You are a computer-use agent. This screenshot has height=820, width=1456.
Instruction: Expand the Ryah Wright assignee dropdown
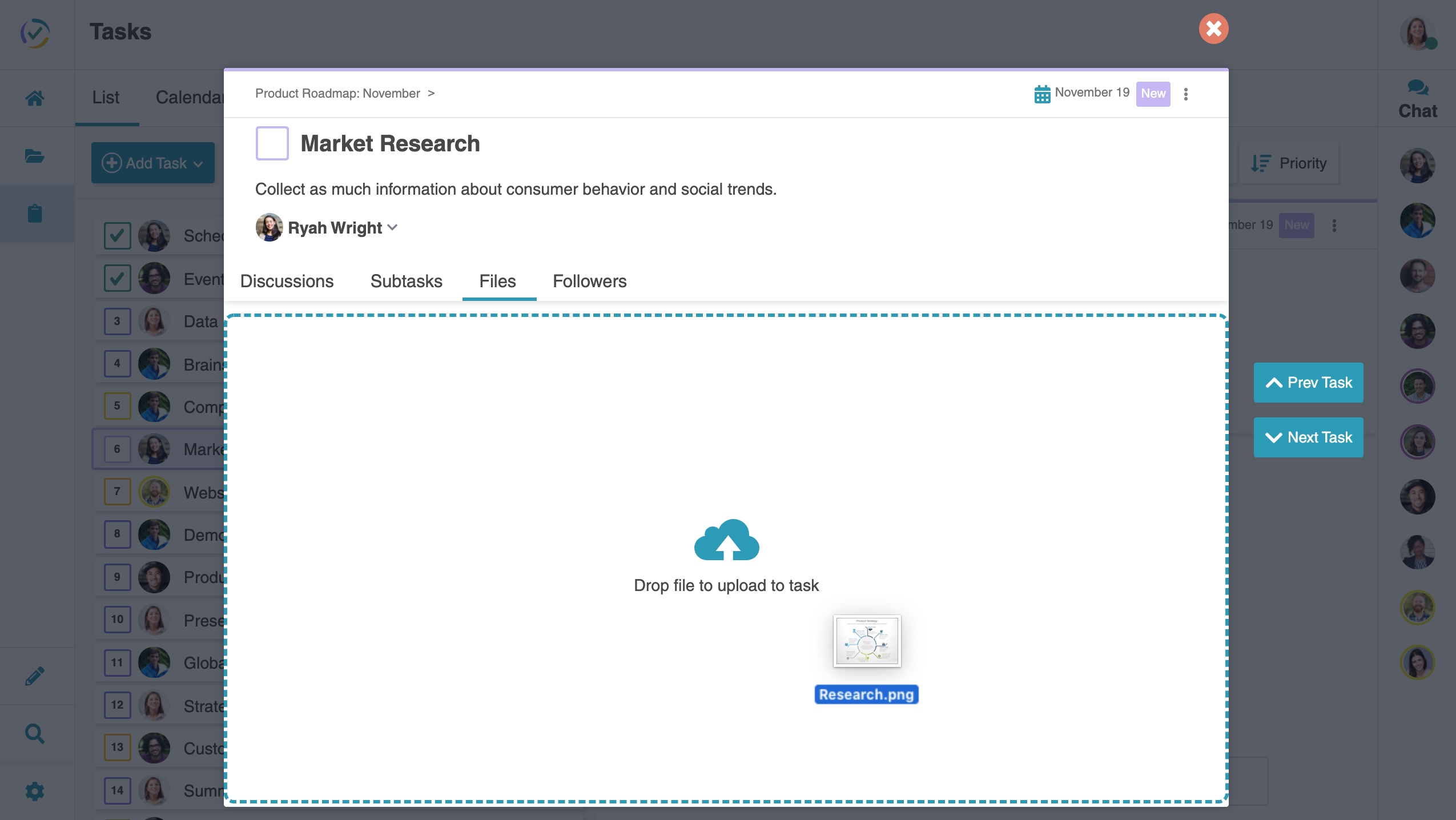click(392, 227)
